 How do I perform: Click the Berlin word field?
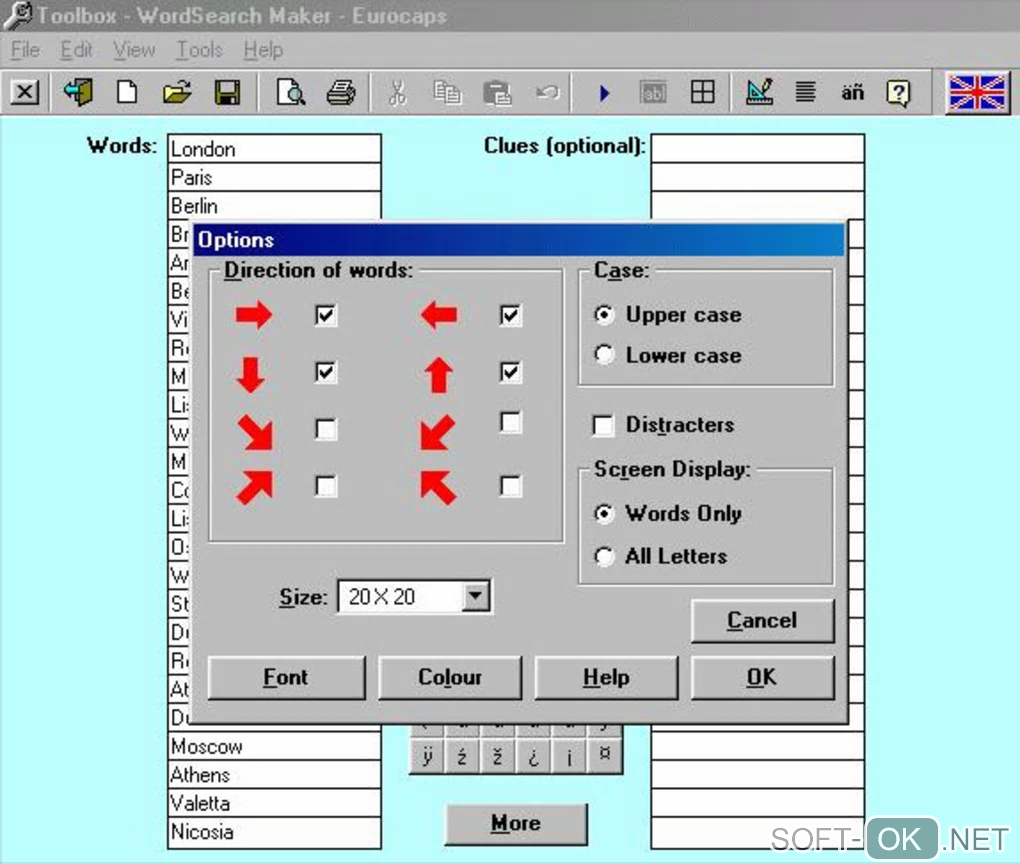tap(275, 206)
